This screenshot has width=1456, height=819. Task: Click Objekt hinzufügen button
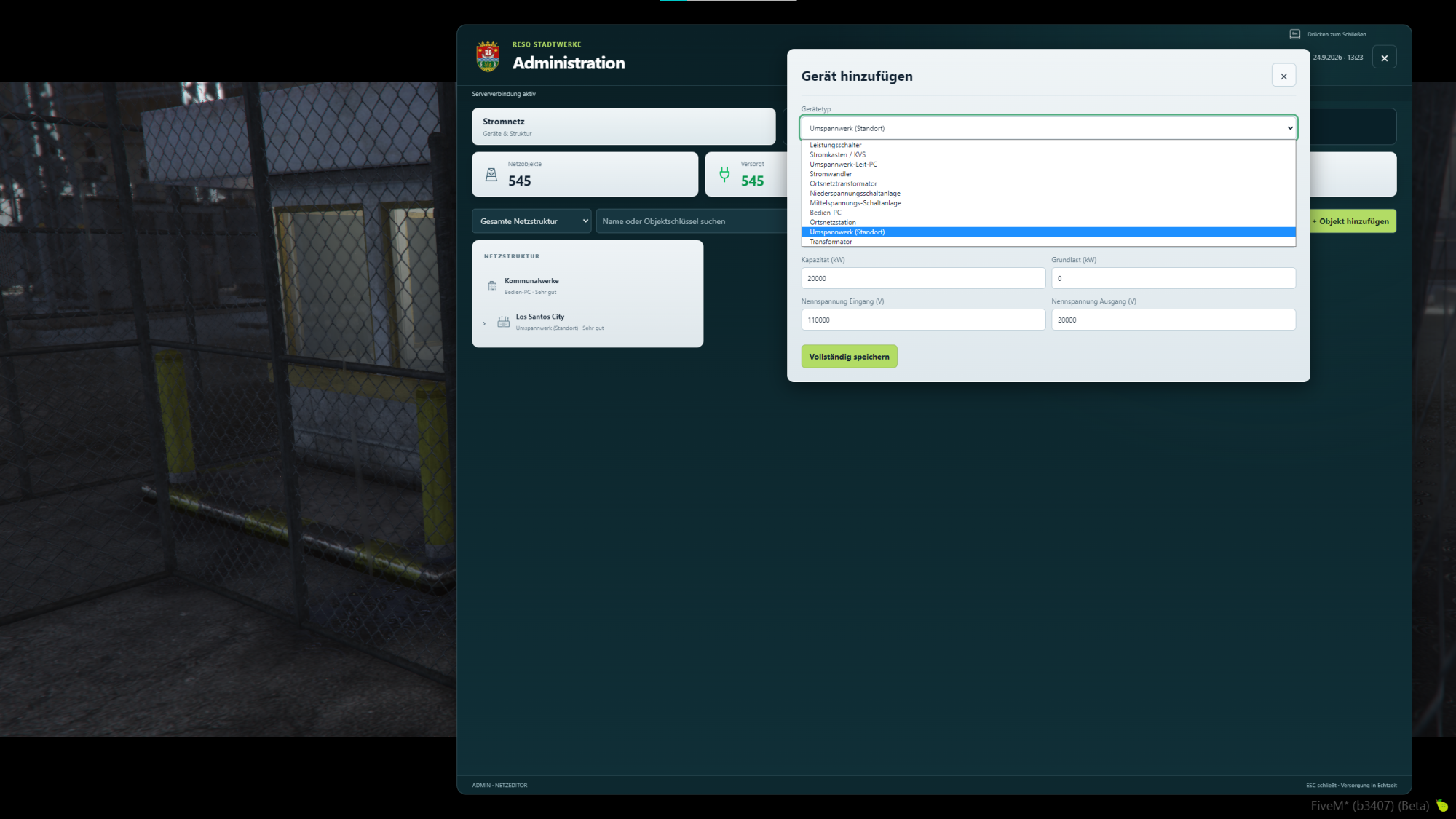tap(1353, 221)
